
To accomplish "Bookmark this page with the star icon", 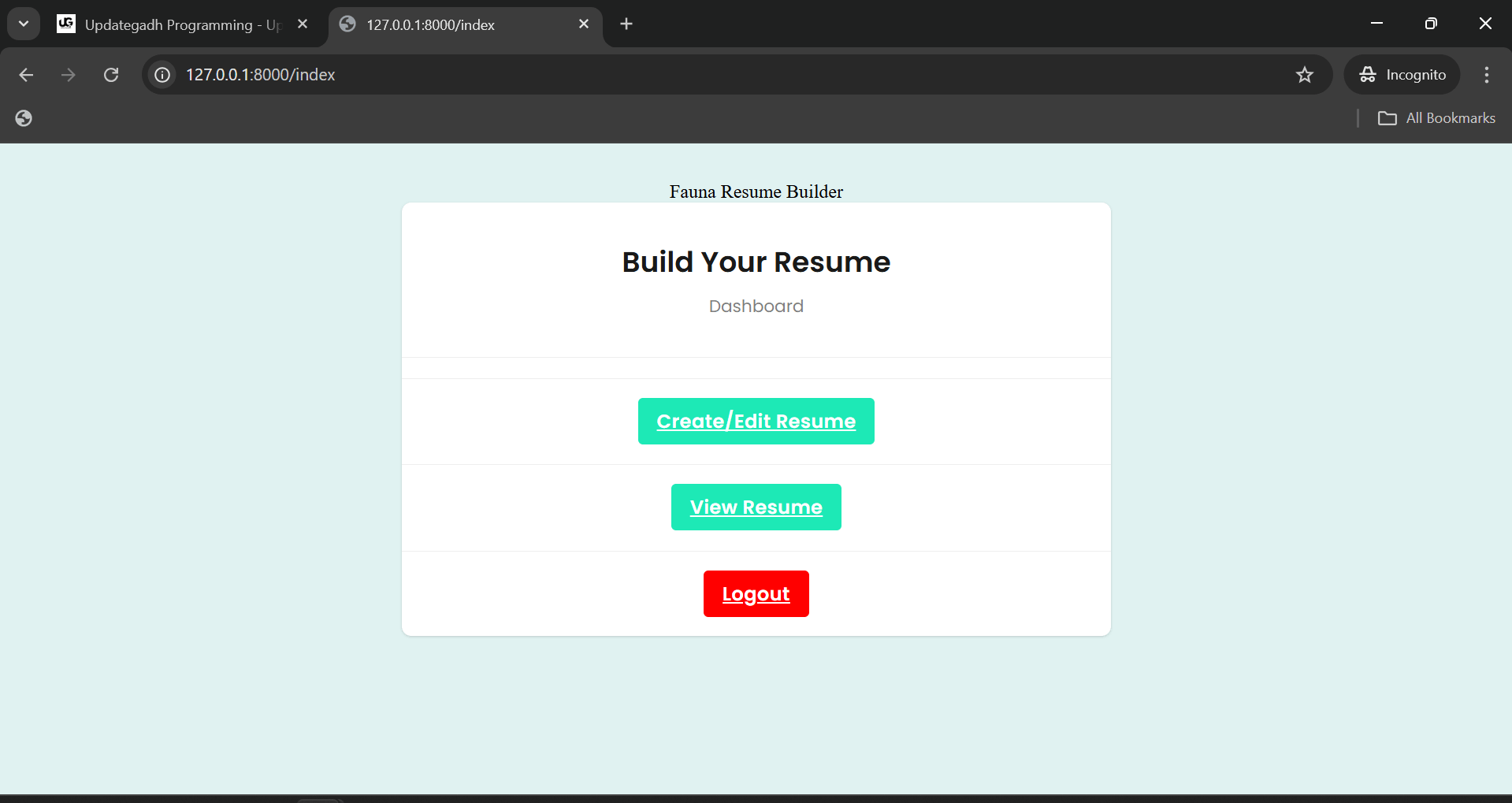I will point(1305,75).
